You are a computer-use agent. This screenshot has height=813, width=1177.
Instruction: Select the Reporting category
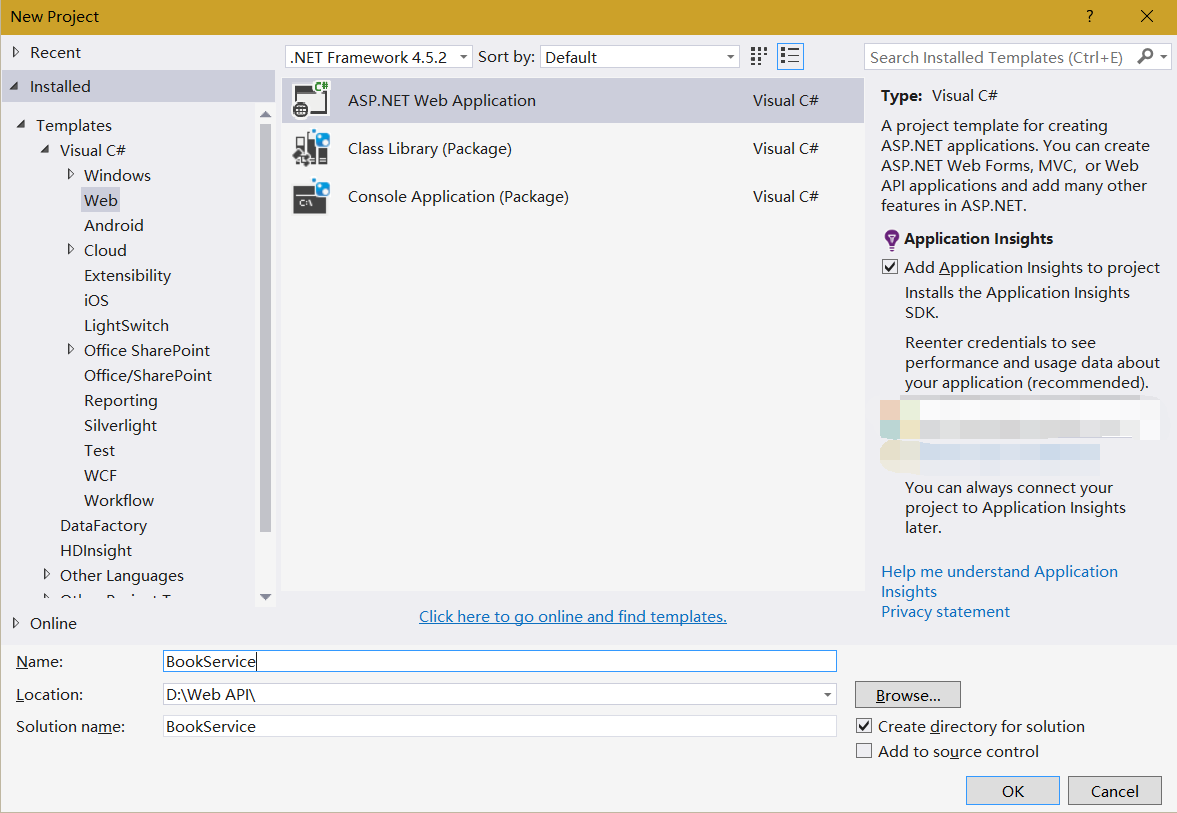(x=121, y=401)
